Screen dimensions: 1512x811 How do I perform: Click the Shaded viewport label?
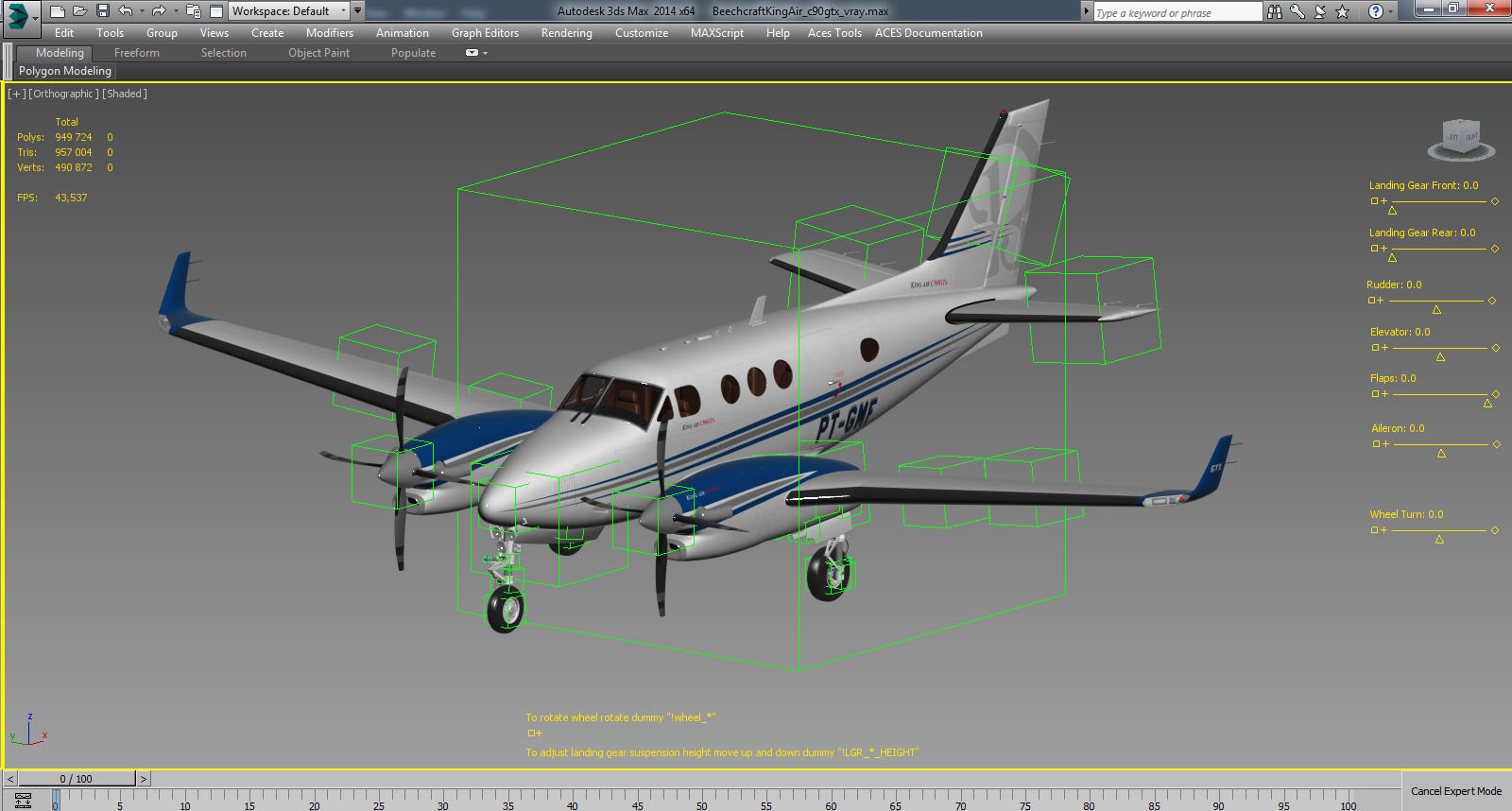[x=125, y=94]
